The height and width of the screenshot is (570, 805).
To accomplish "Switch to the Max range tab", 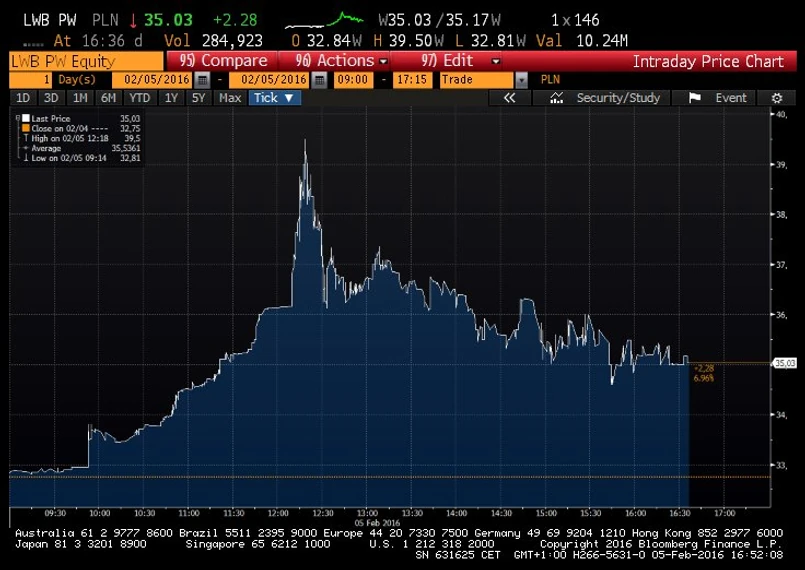I will point(229,98).
